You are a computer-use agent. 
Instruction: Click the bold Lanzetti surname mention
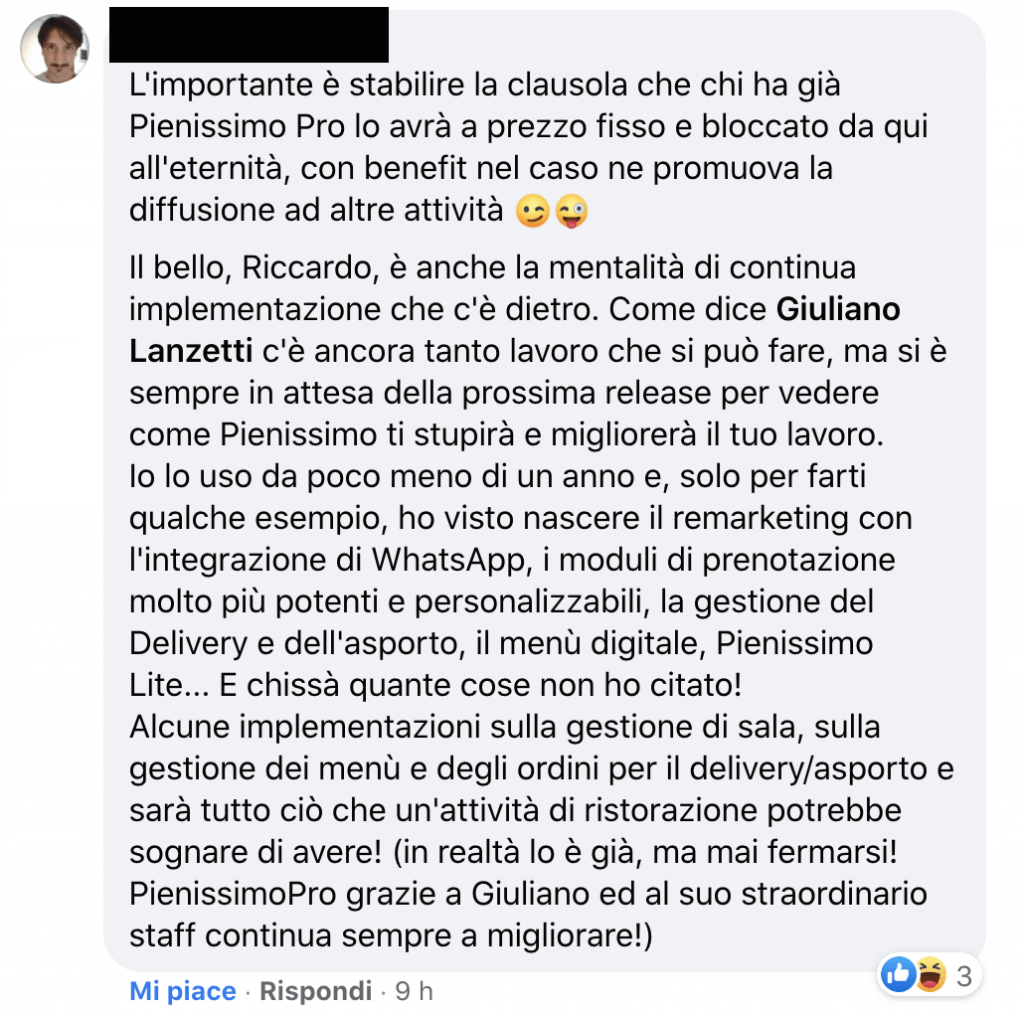click(191, 351)
